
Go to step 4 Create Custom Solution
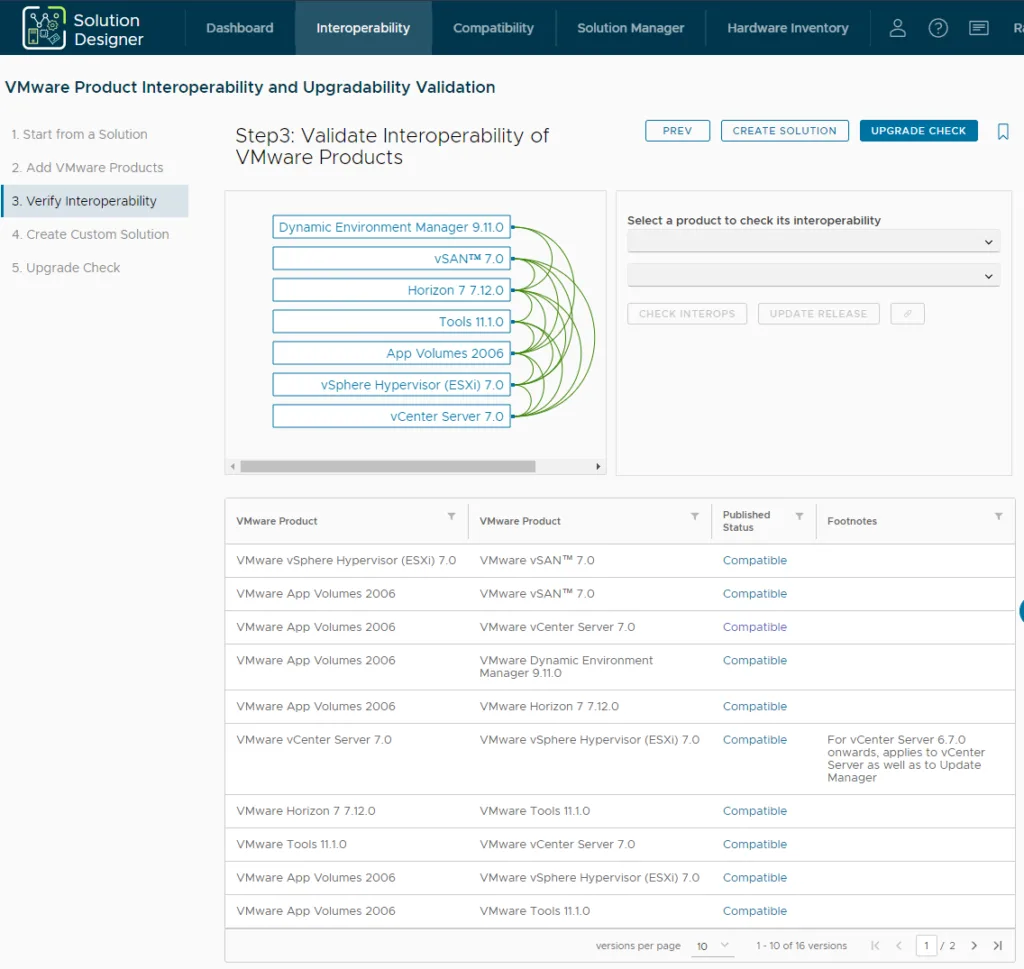point(90,234)
